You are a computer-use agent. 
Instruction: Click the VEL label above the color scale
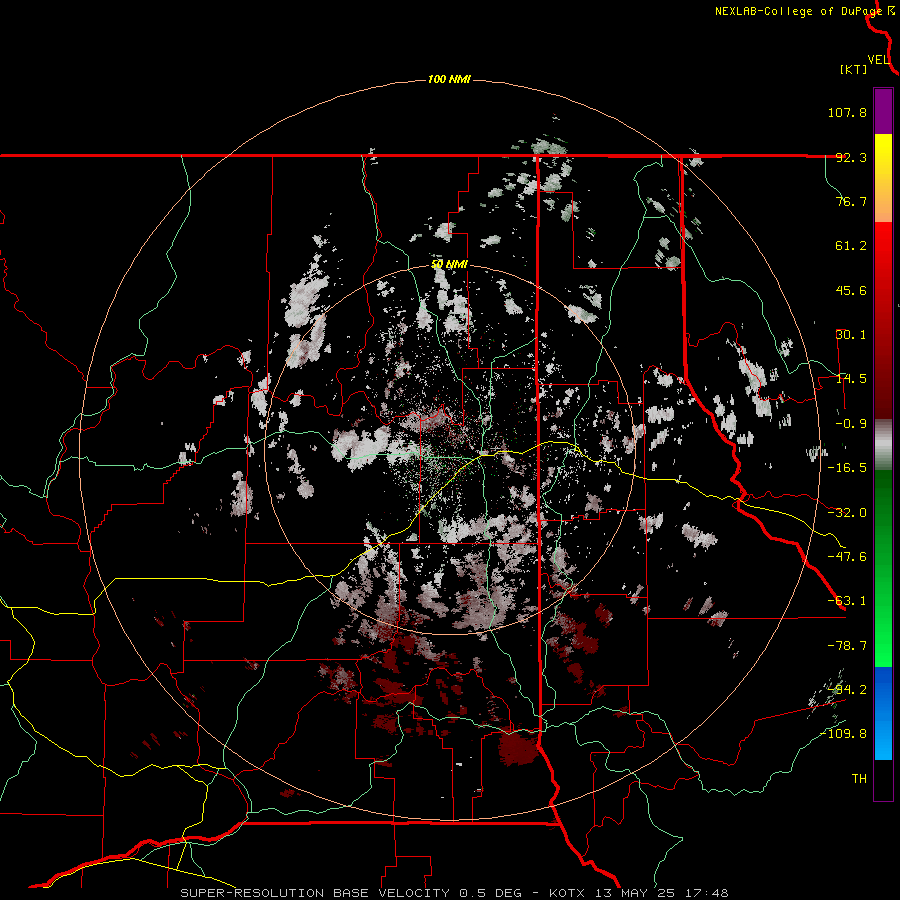(878, 60)
